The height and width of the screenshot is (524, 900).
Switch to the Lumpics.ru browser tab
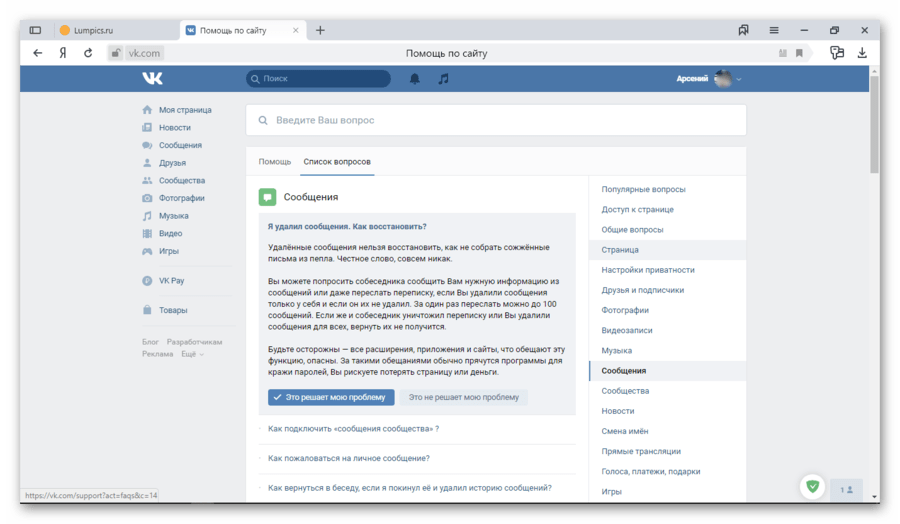pos(118,30)
